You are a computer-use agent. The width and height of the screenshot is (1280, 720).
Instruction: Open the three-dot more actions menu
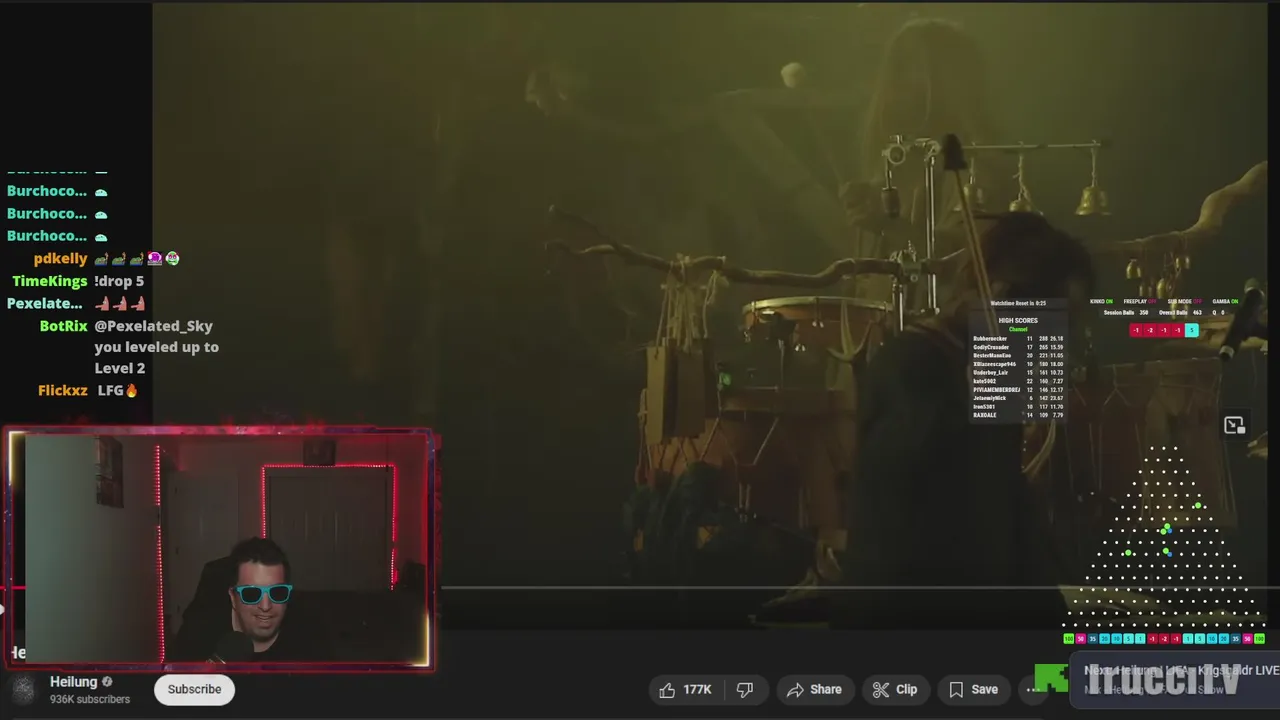click(x=1033, y=689)
